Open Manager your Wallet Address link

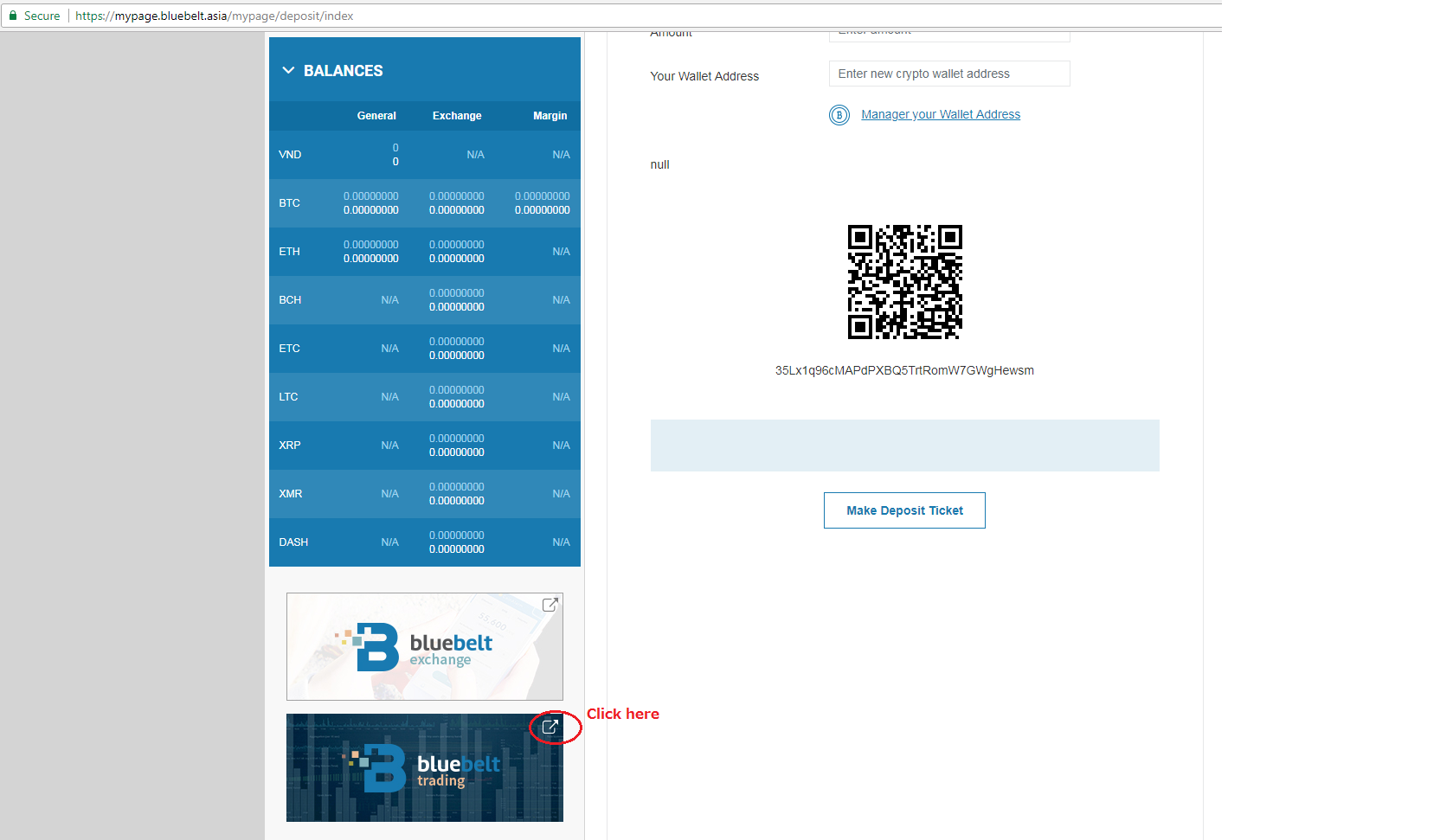(x=941, y=114)
